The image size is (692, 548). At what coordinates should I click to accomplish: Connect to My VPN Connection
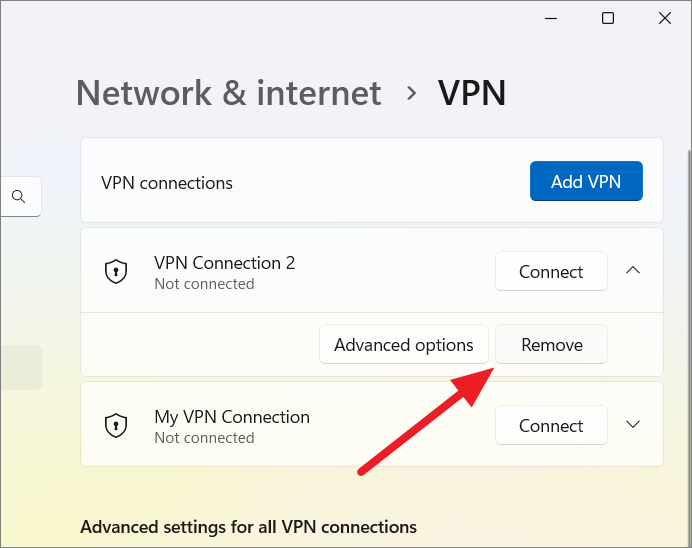551,425
